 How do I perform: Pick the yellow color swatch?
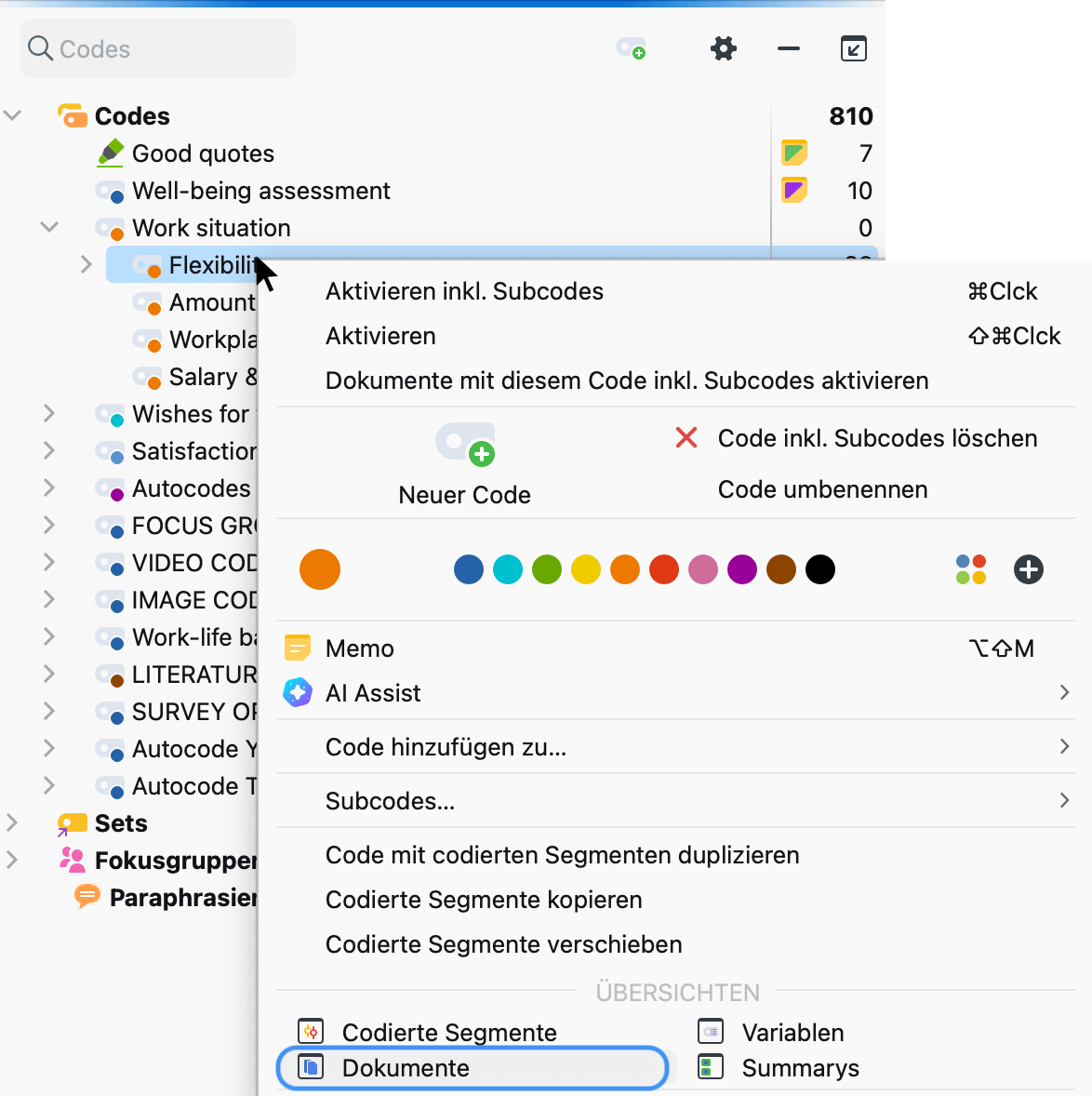(x=586, y=569)
